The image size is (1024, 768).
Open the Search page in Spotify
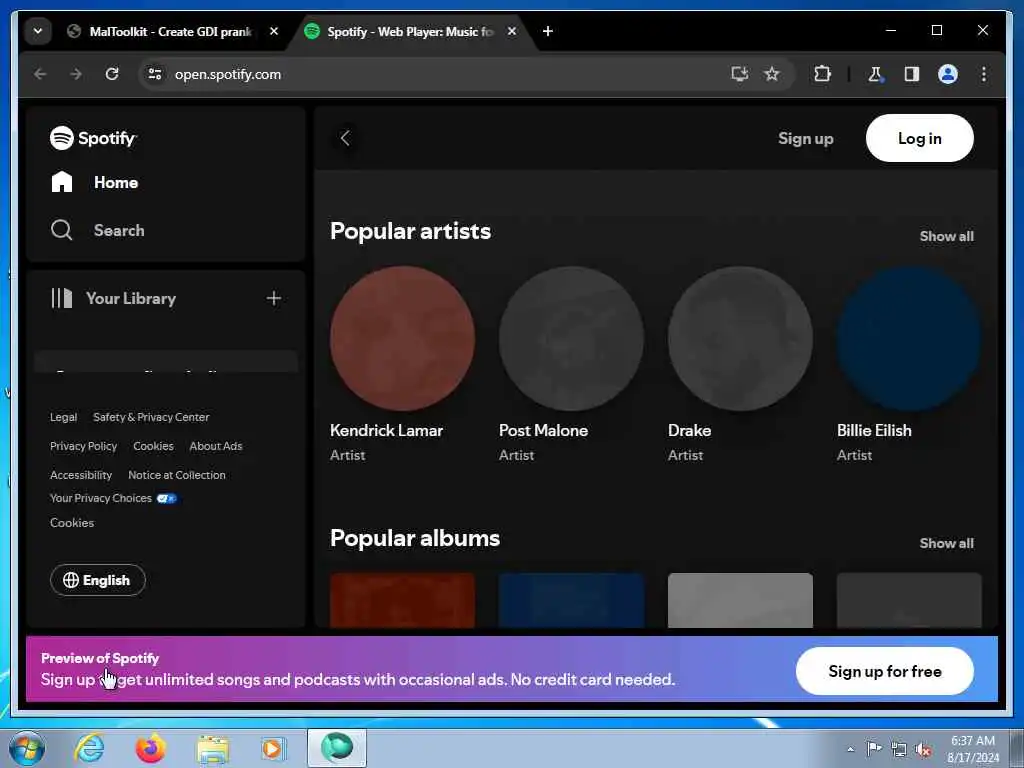(98, 230)
